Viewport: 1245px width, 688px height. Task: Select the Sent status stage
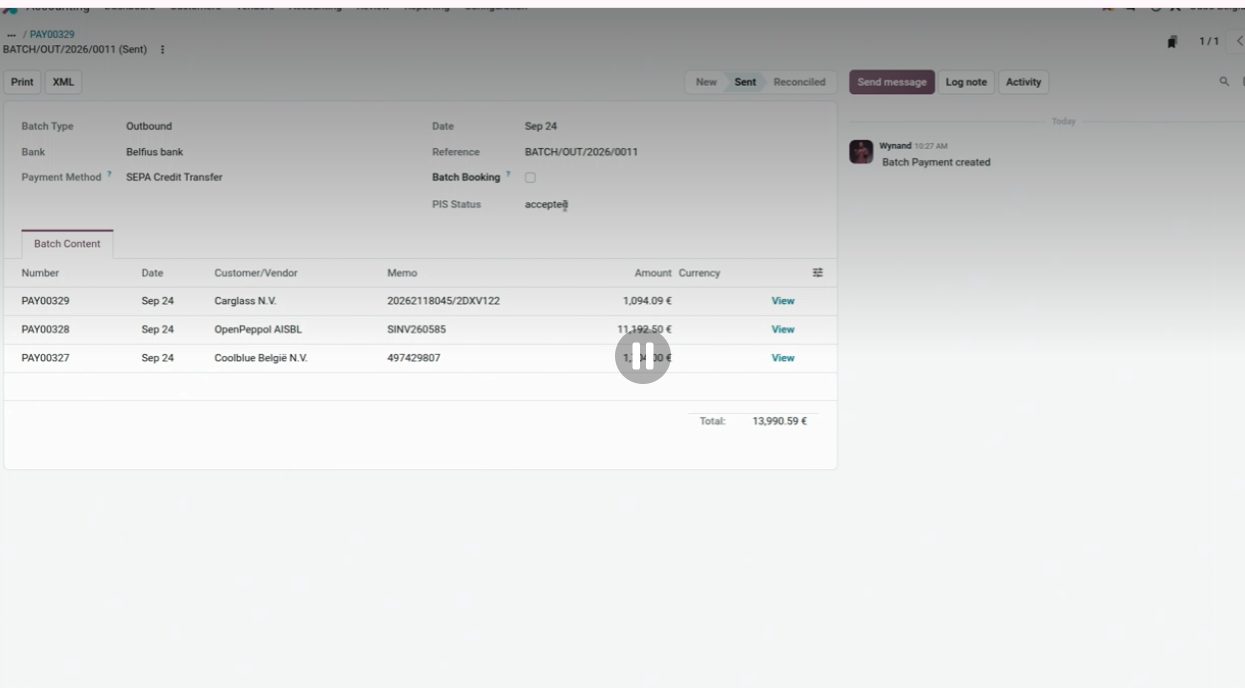745,82
